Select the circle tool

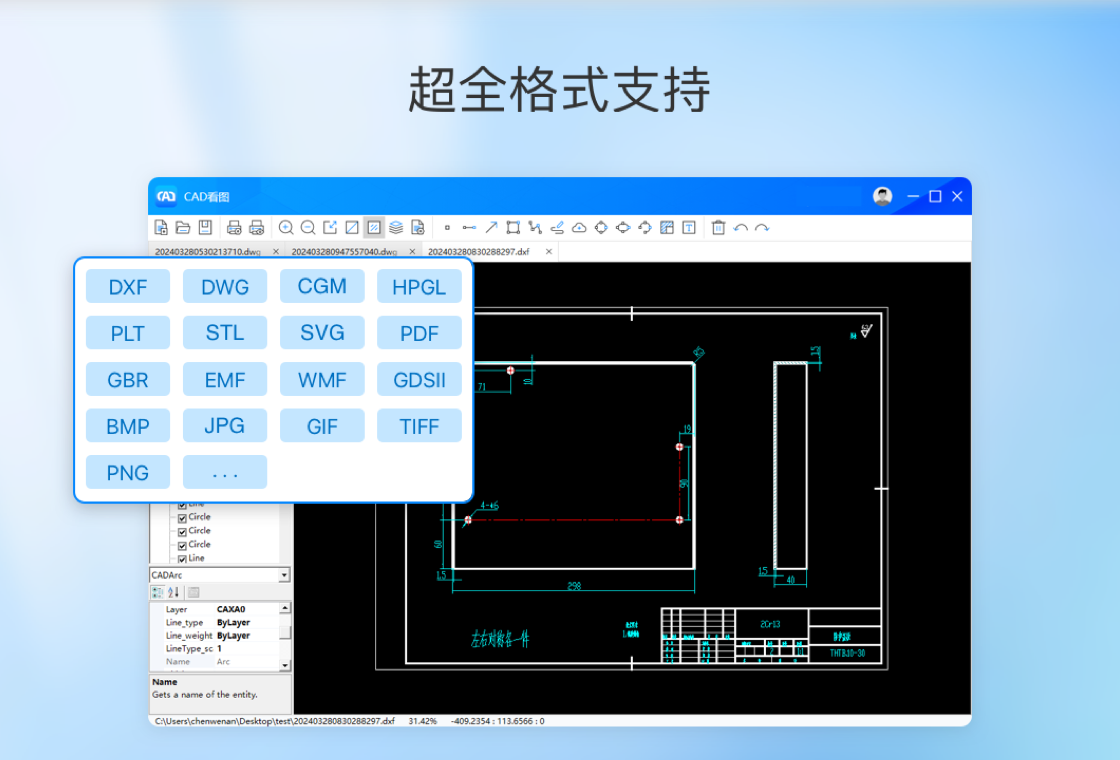click(x=601, y=228)
